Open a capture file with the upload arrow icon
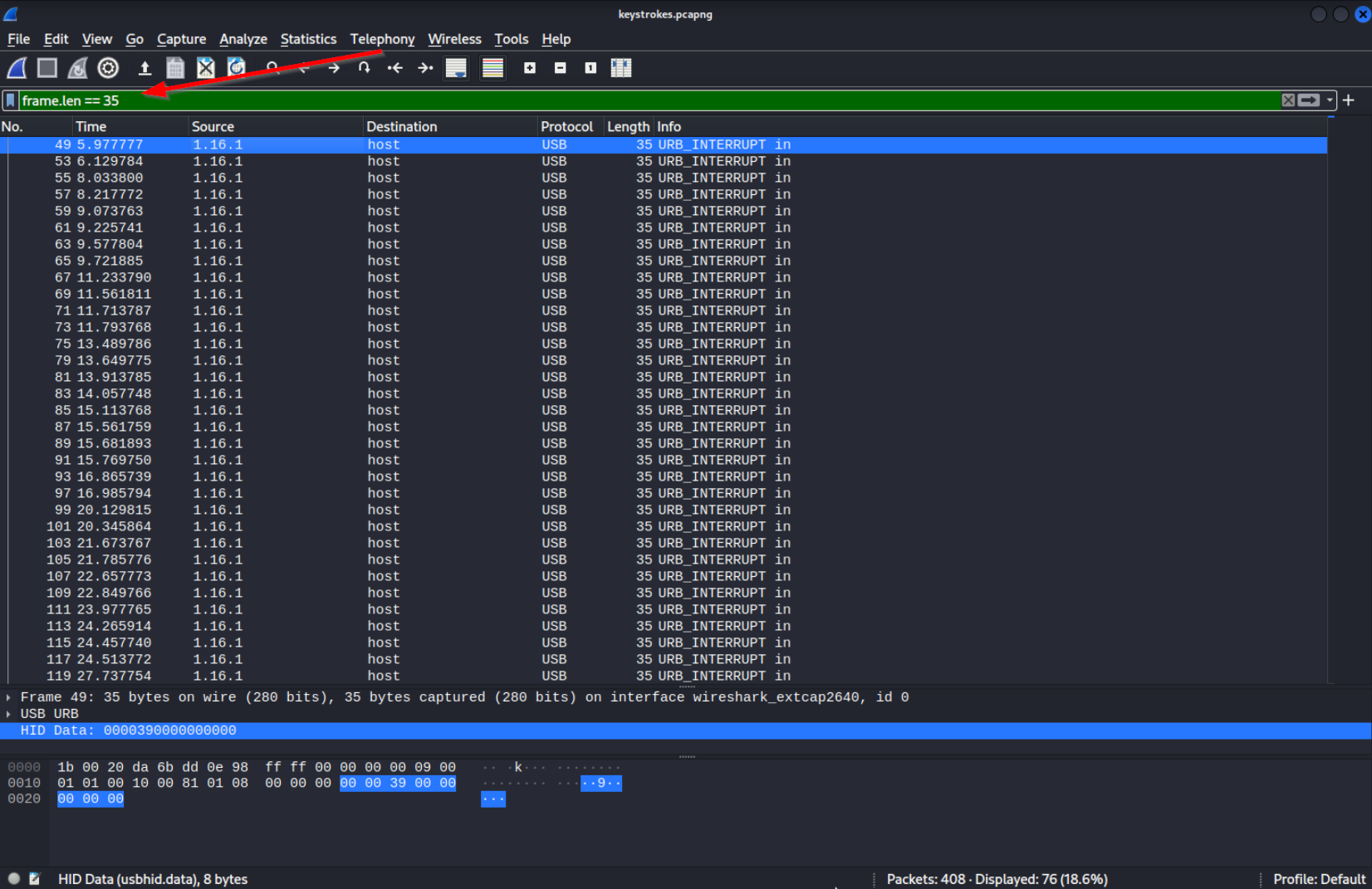This screenshot has height=889, width=1372. click(145, 68)
